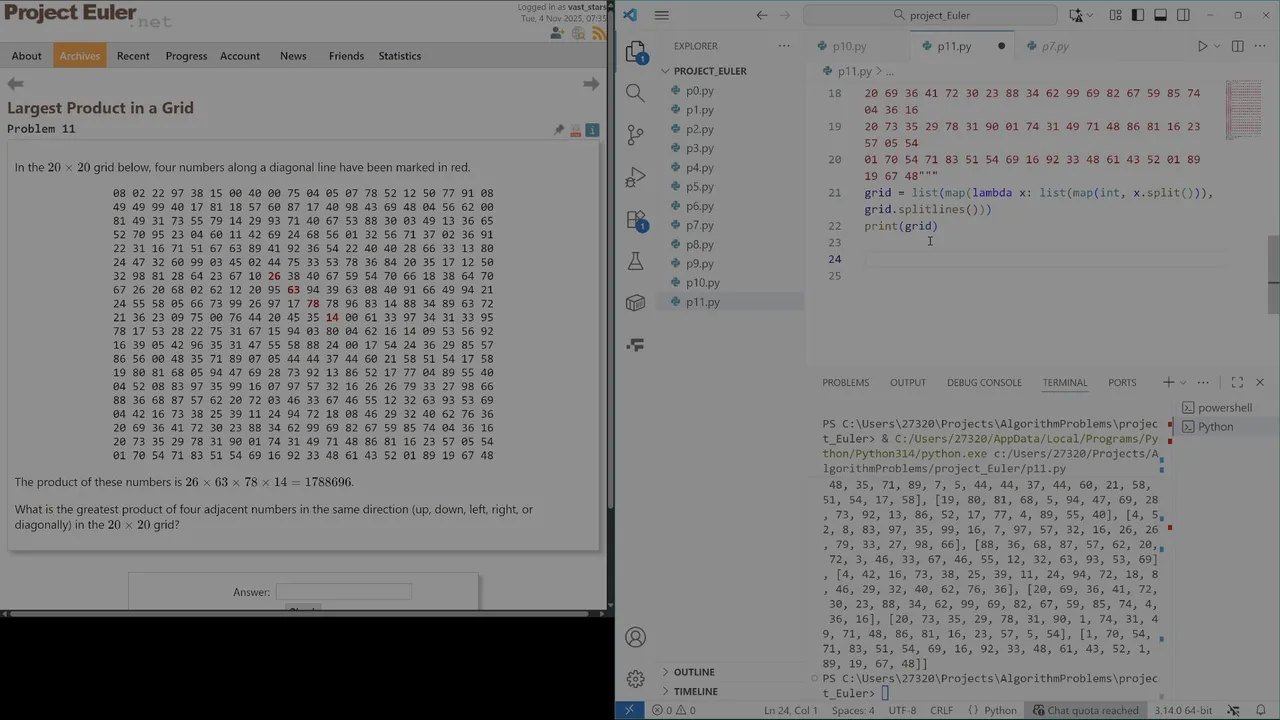Open the Extensions view
The height and width of the screenshot is (720, 1280).
(635, 220)
